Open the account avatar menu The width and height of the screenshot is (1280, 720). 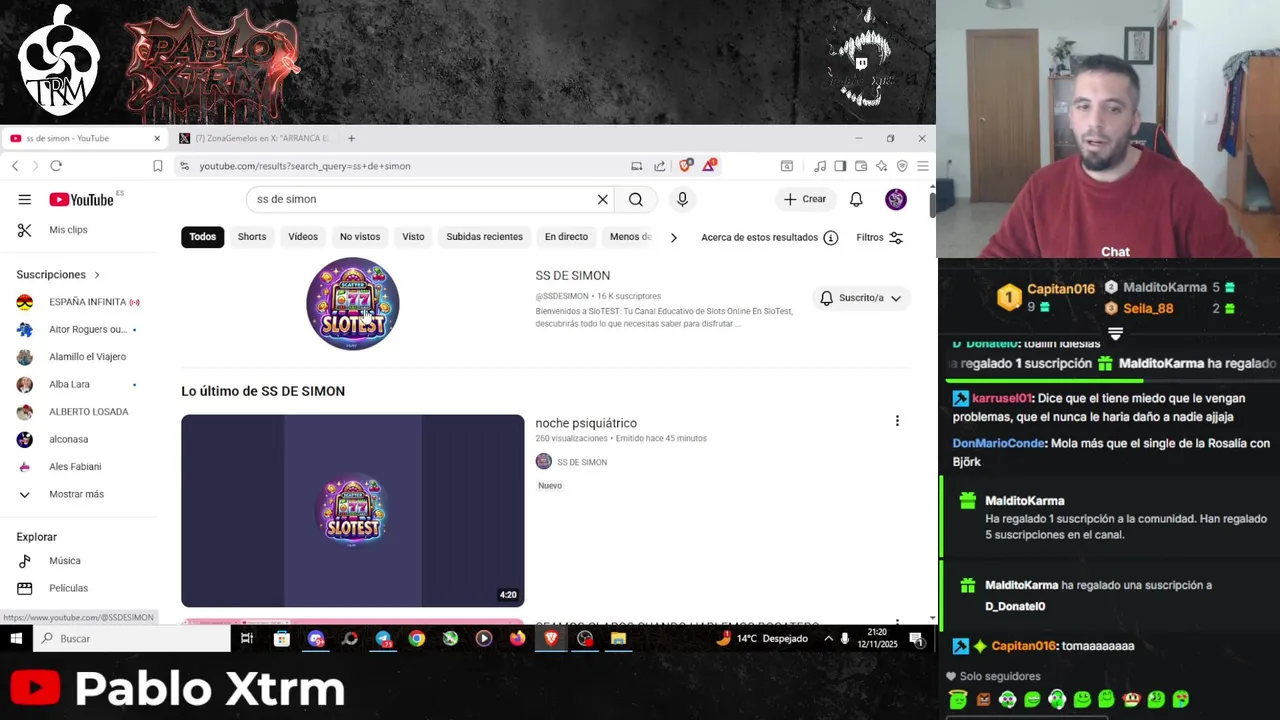896,199
